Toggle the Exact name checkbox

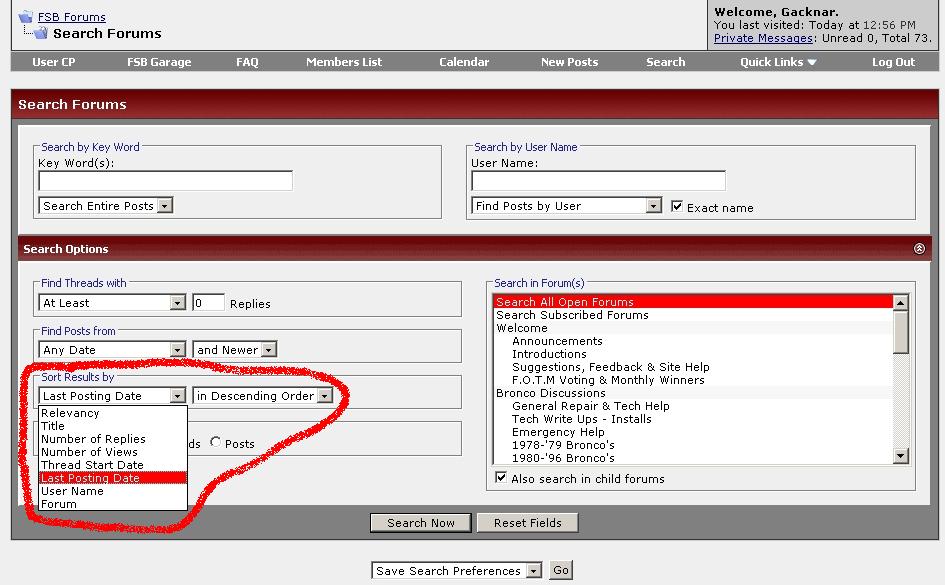(x=677, y=206)
